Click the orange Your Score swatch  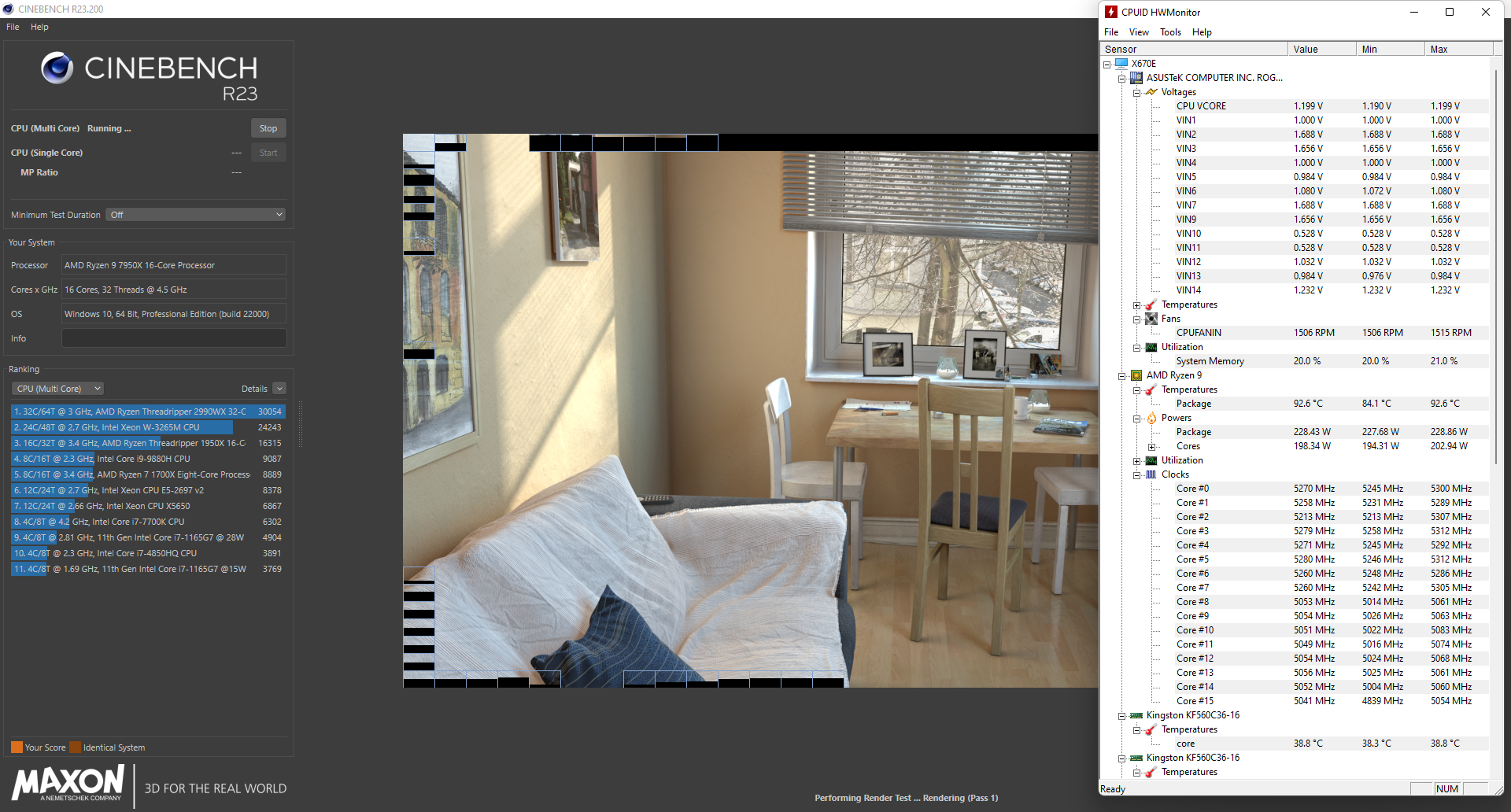(x=17, y=747)
